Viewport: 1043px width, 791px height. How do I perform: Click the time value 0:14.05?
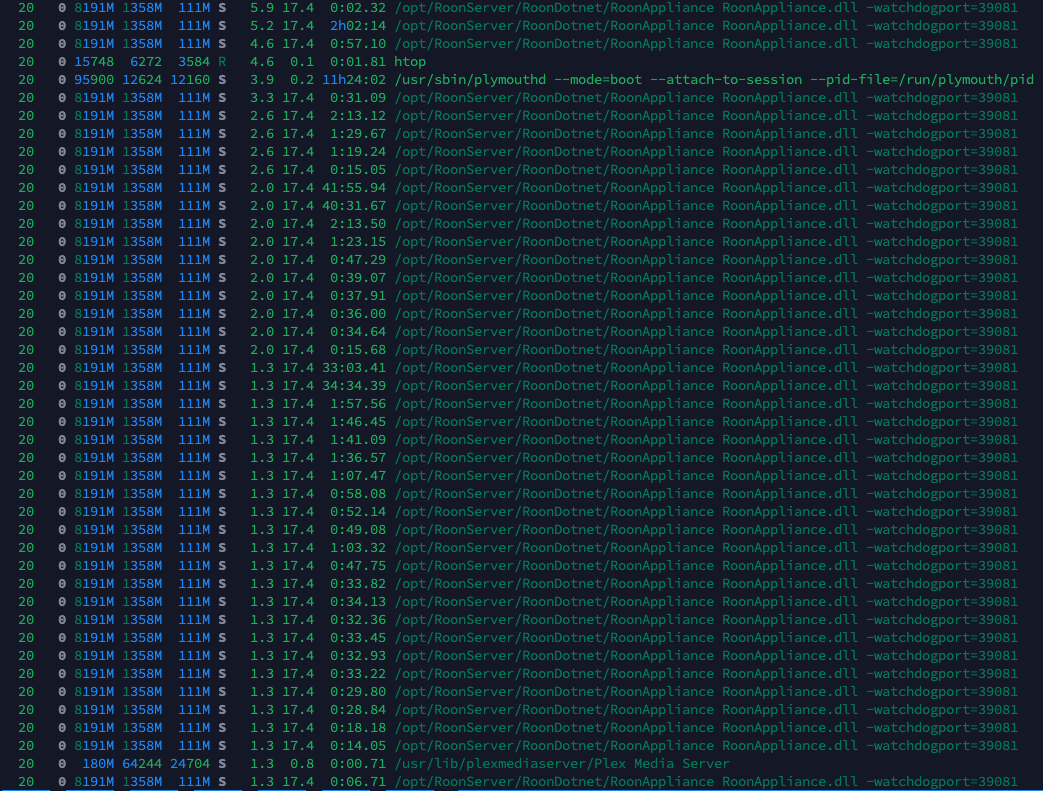click(x=358, y=745)
